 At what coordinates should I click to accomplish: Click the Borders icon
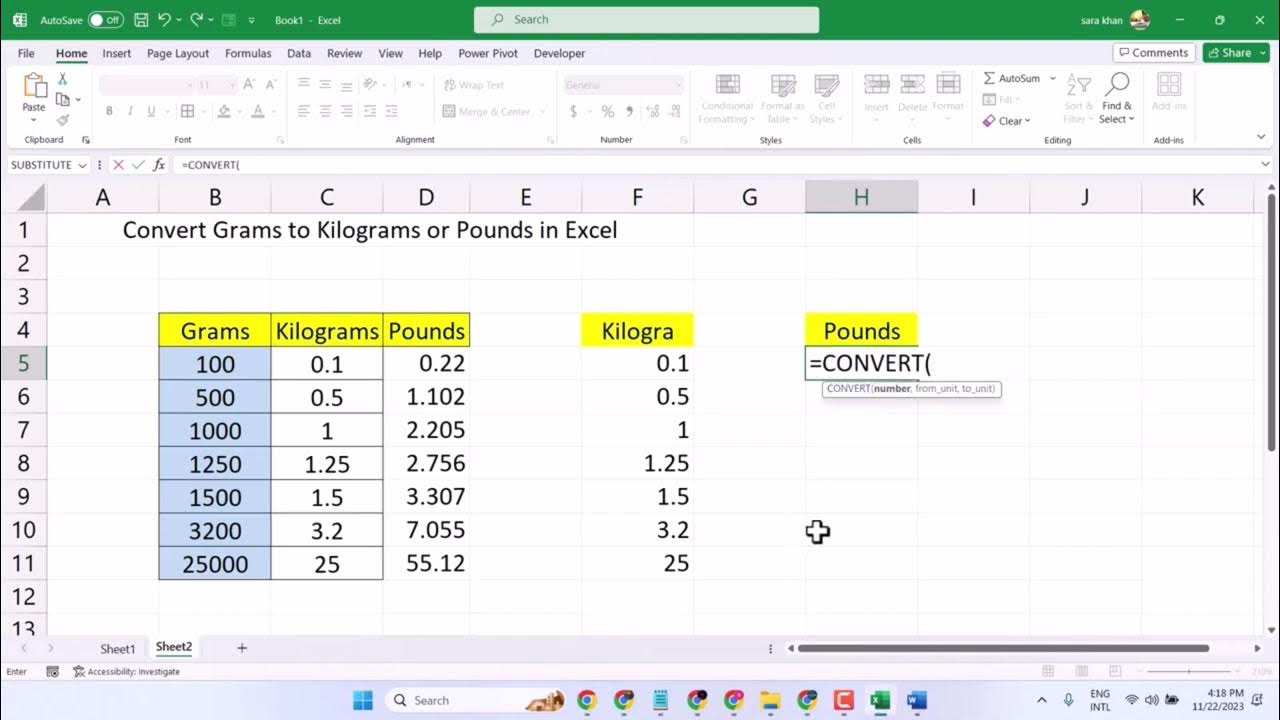click(x=188, y=112)
